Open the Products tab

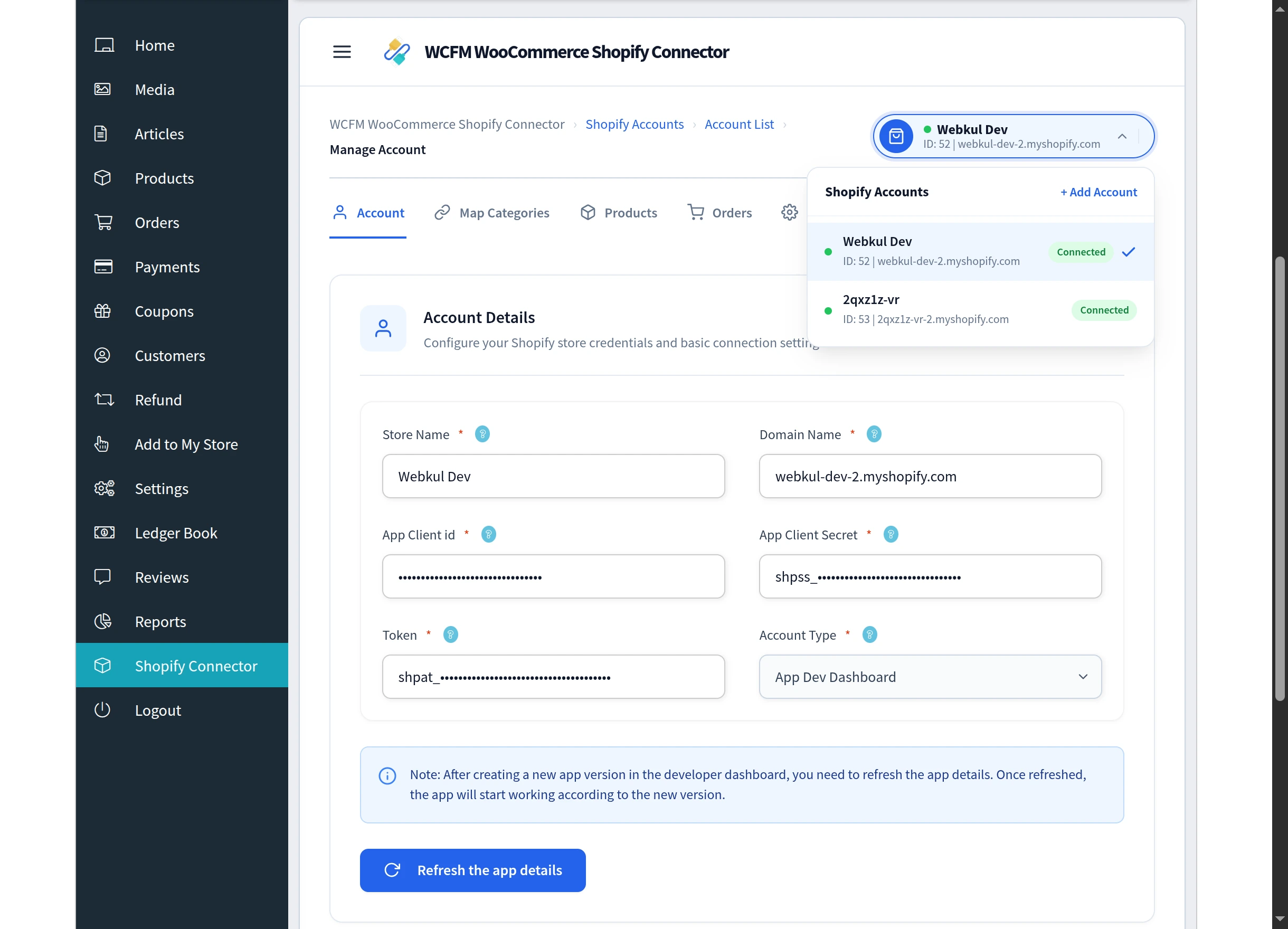tap(618, 213)
